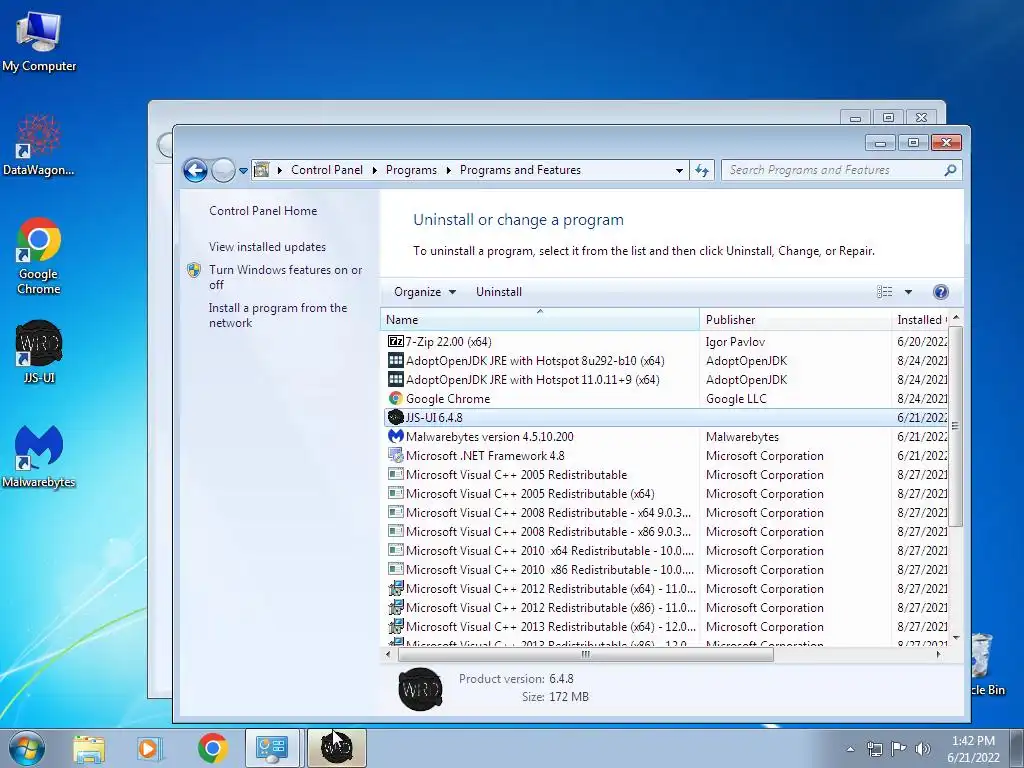Click the JJS-UI details pane logo
This screenshot has height=768, width=1024.
tap(420, 688)
